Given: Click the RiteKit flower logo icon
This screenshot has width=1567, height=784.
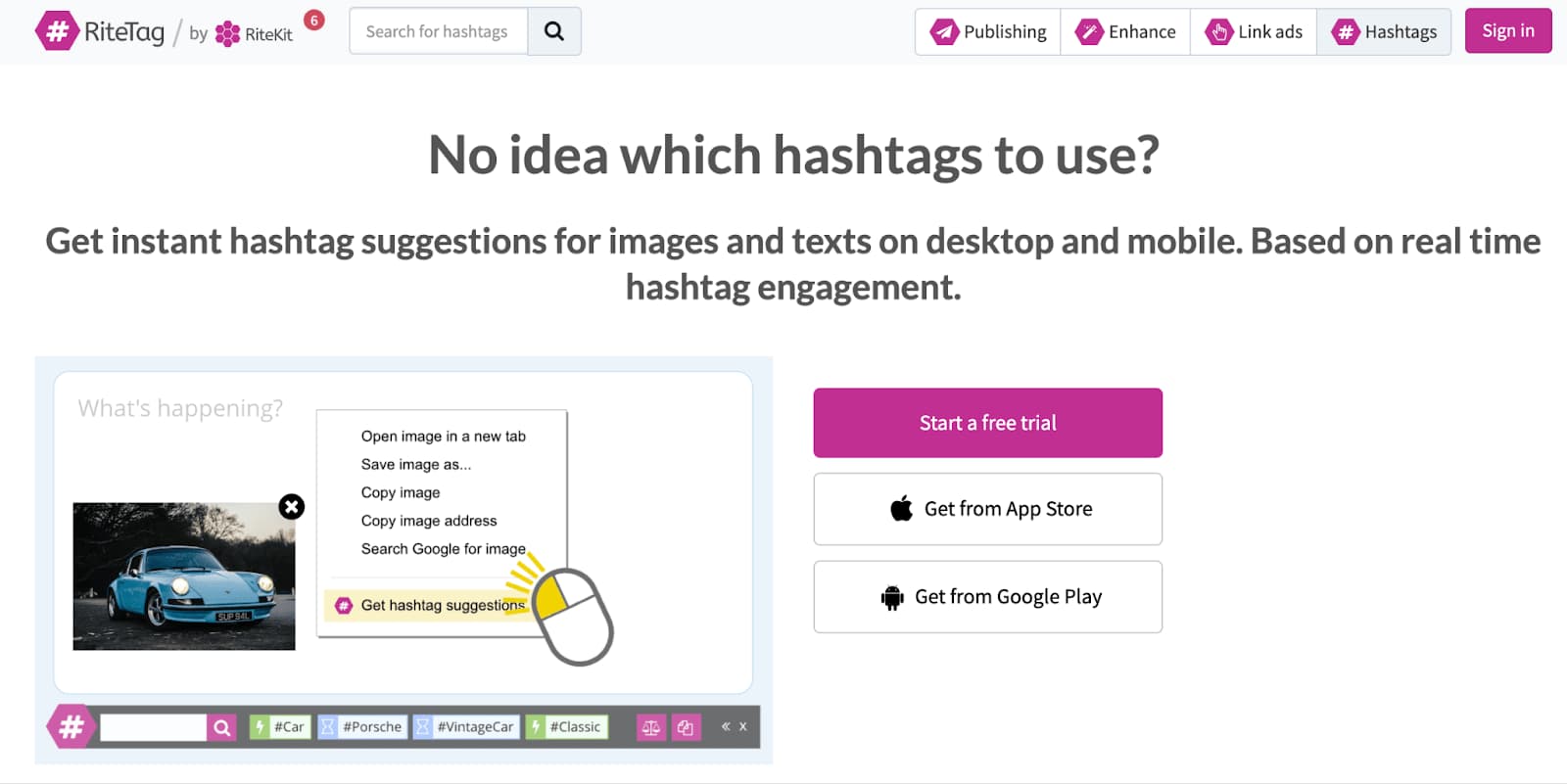Looking at the screenshot, I should pos(226,32).
